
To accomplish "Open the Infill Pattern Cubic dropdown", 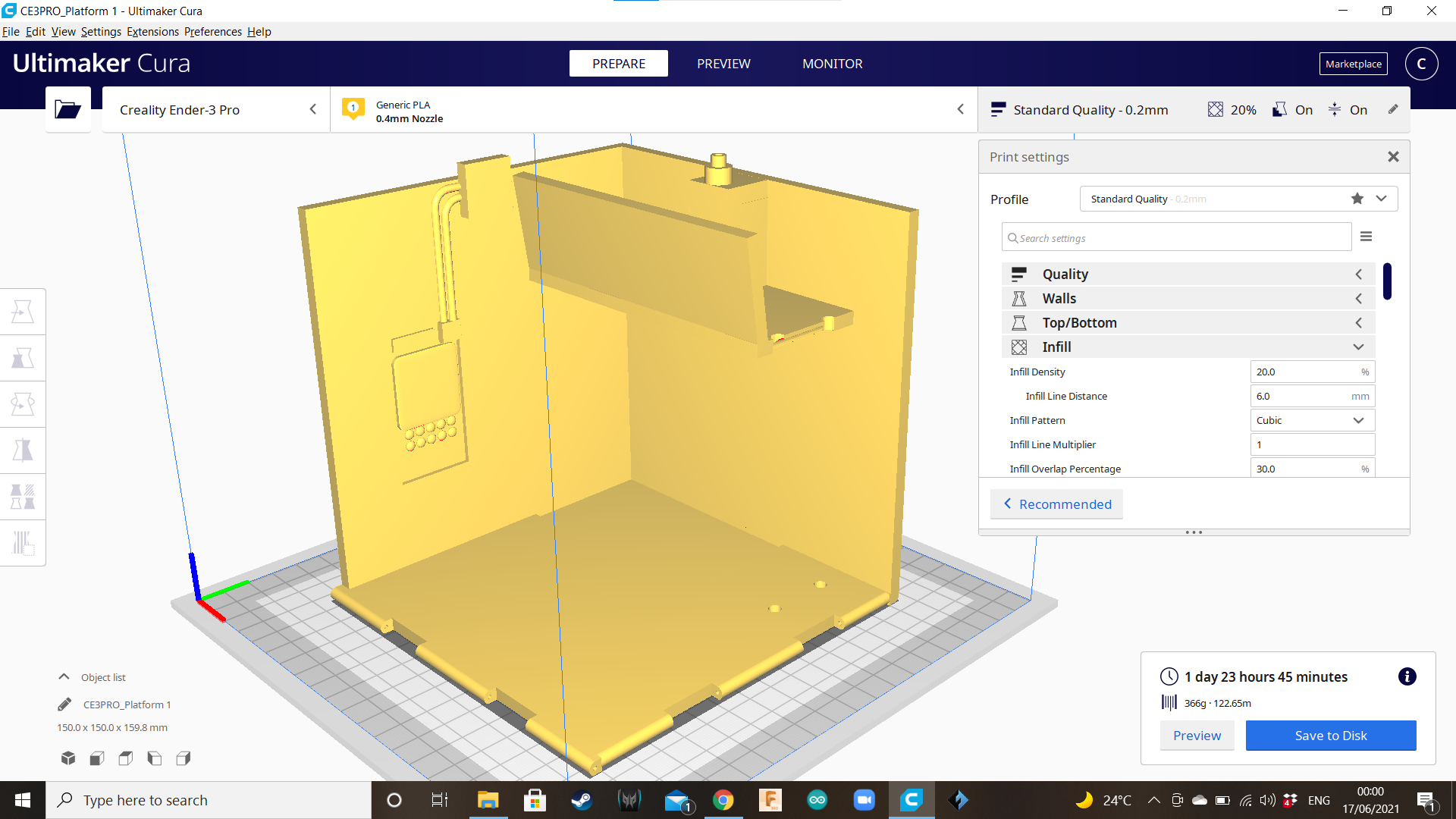I will pos(1312,420).
